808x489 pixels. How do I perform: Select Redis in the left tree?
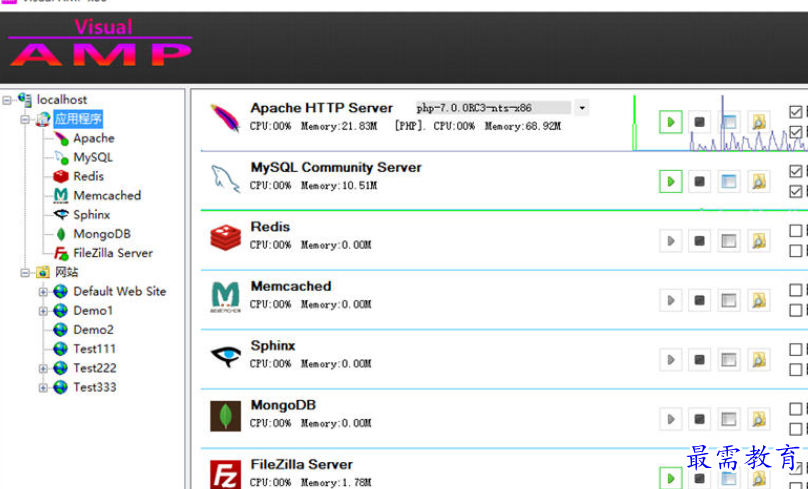coord(88,176)
